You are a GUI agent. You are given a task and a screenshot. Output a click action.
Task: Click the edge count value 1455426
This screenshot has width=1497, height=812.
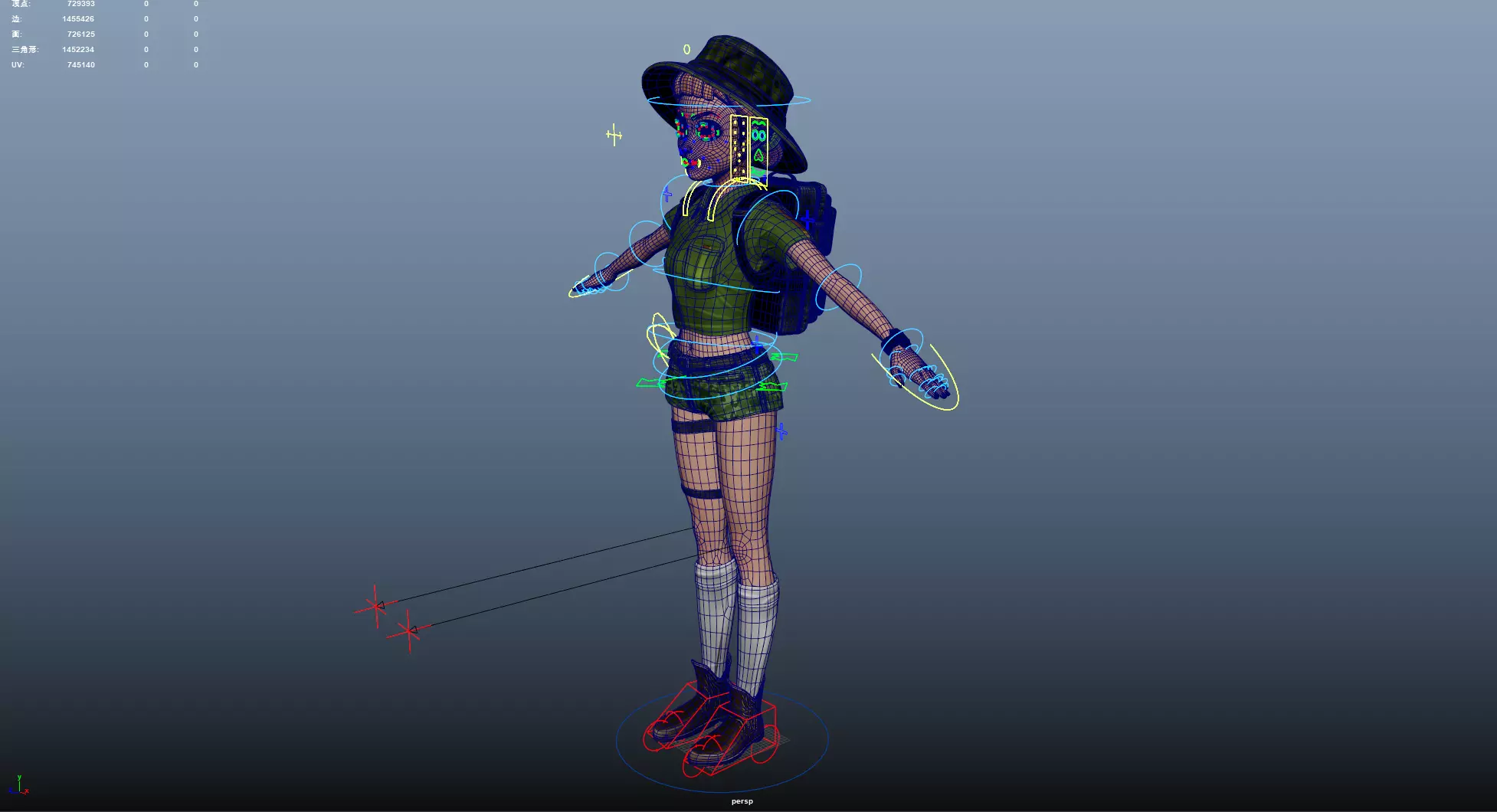coord(78,19)
